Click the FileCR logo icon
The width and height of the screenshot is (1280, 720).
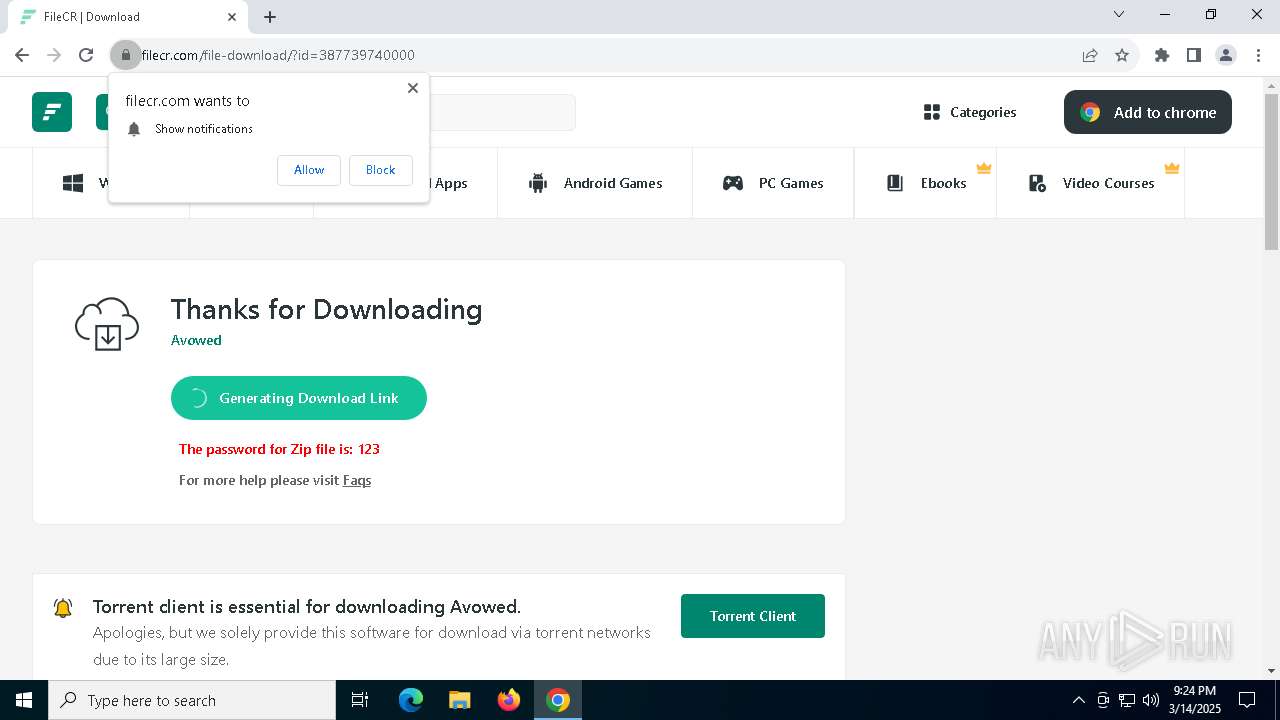[x=52, y=112]
